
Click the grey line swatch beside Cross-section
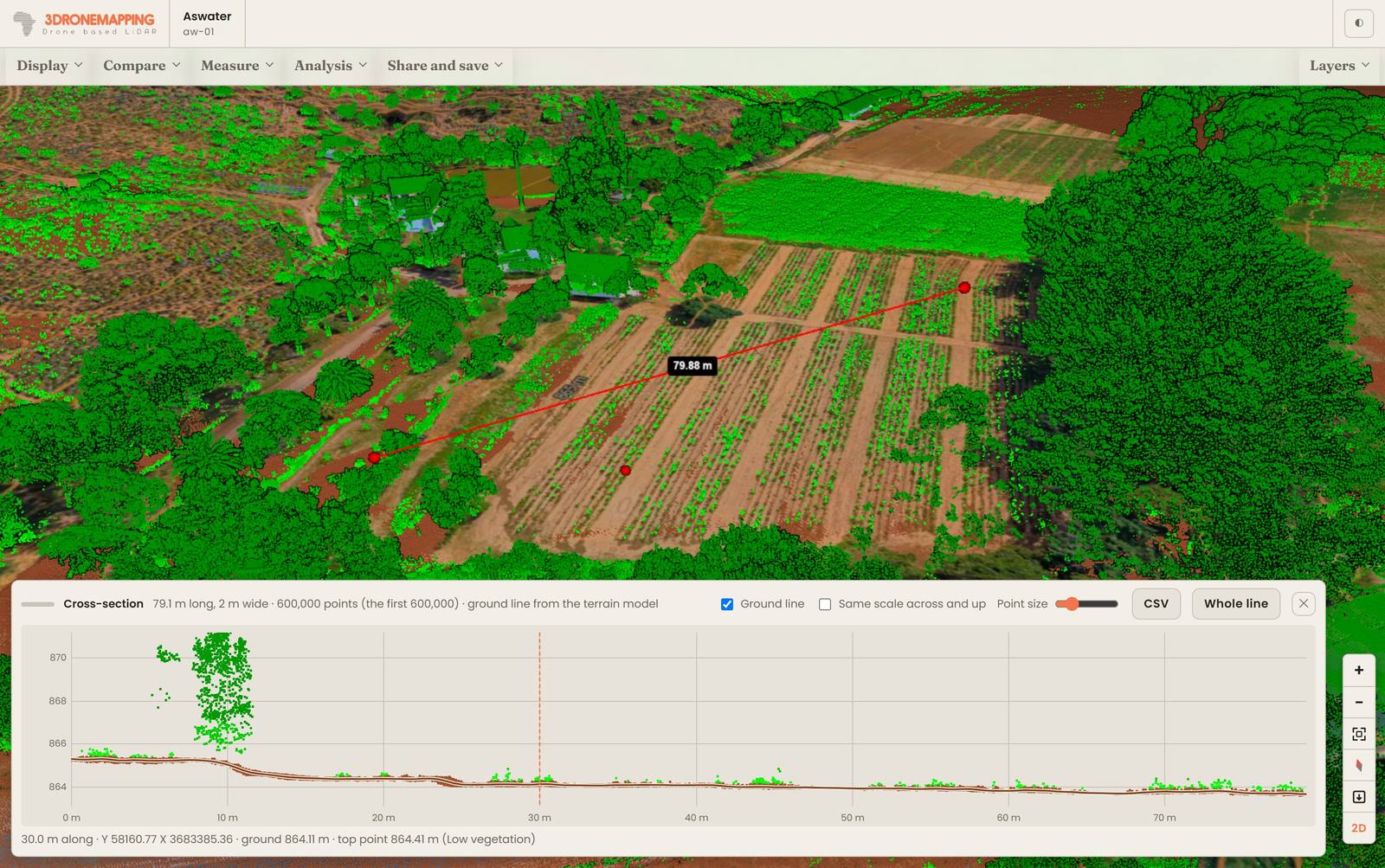click(x=38, y=604)
